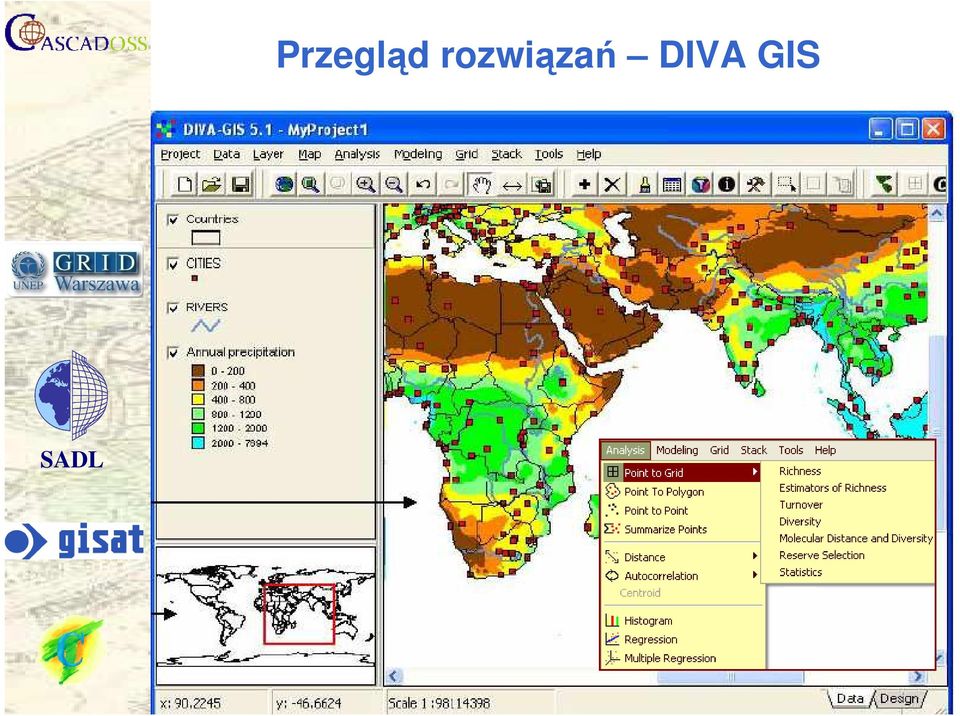
Task: Select Point to Point menu entry
Action: click(656, 510)
